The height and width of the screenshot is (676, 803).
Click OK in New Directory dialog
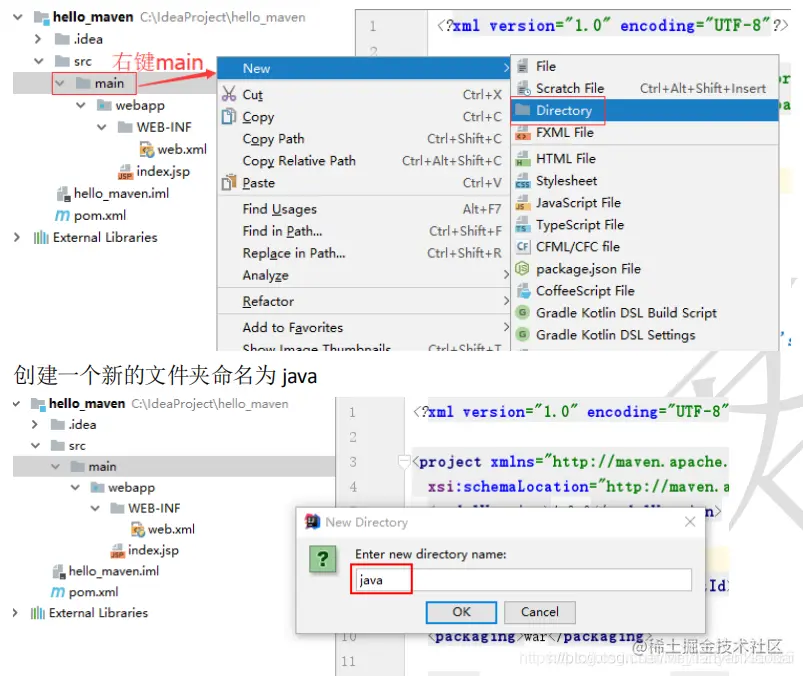(461, 612)
